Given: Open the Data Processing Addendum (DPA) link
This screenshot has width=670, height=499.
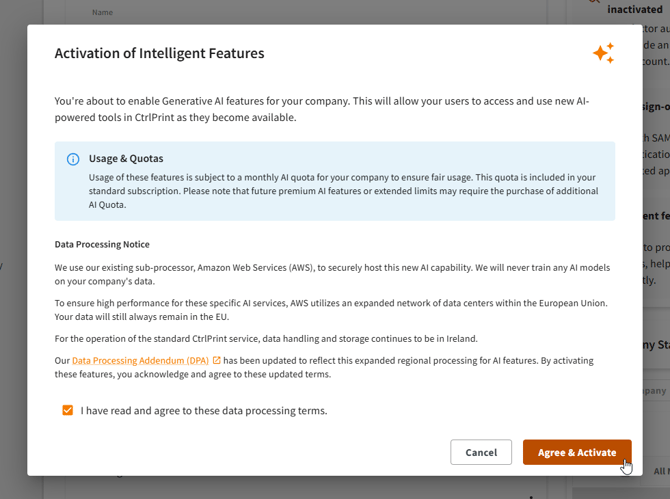Looking at the screenshot, I should point(140,360).
